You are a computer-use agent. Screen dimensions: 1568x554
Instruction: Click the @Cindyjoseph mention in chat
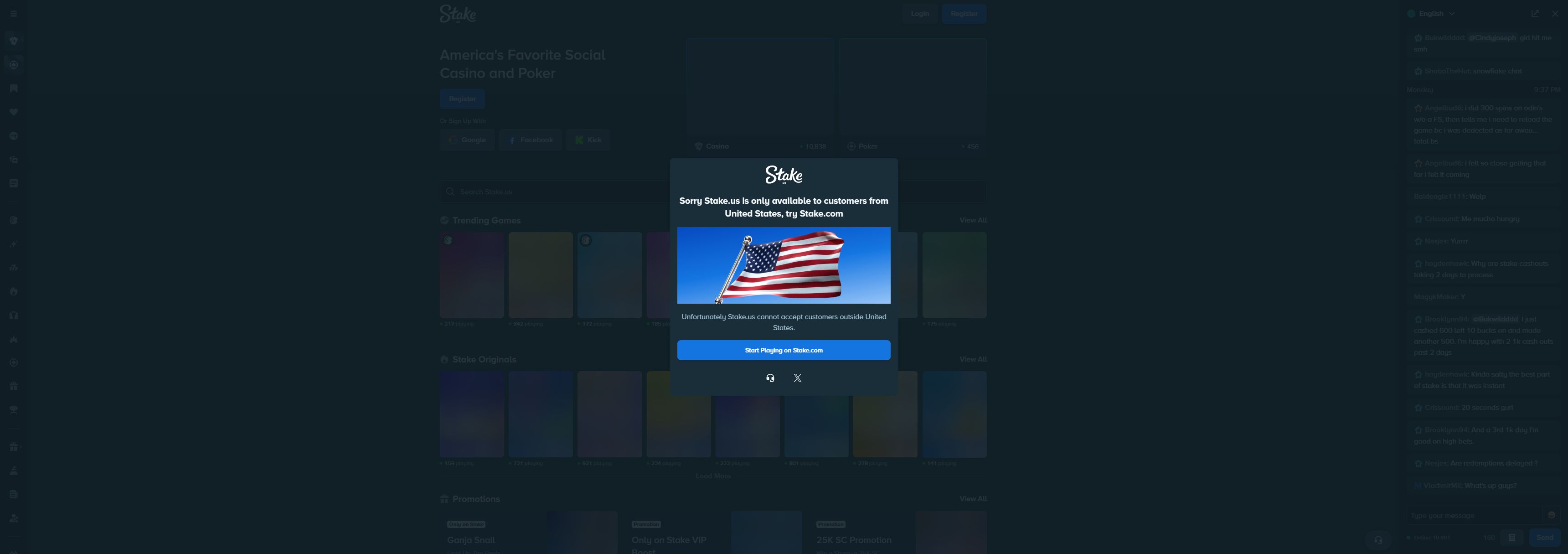pos(1492,38)
